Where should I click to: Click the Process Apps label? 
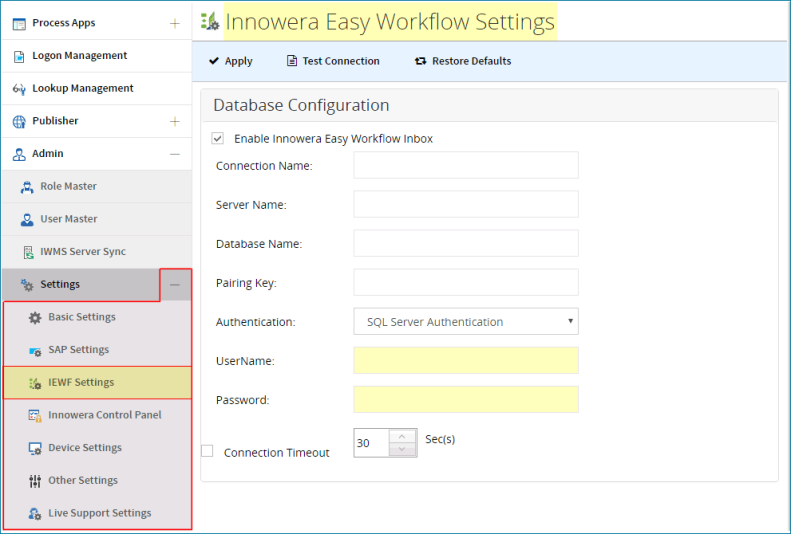pos(64,23)
